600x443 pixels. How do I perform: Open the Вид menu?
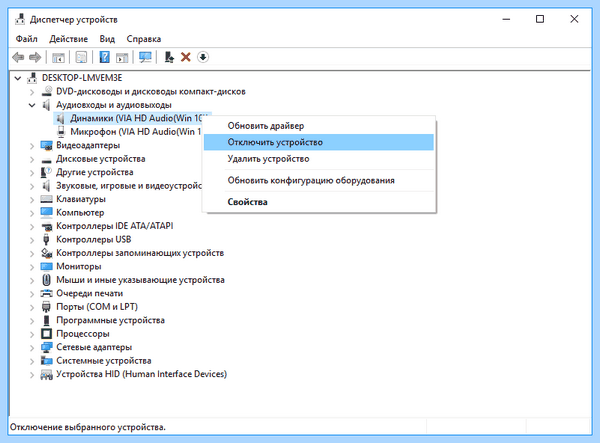(x=107, y=39)
